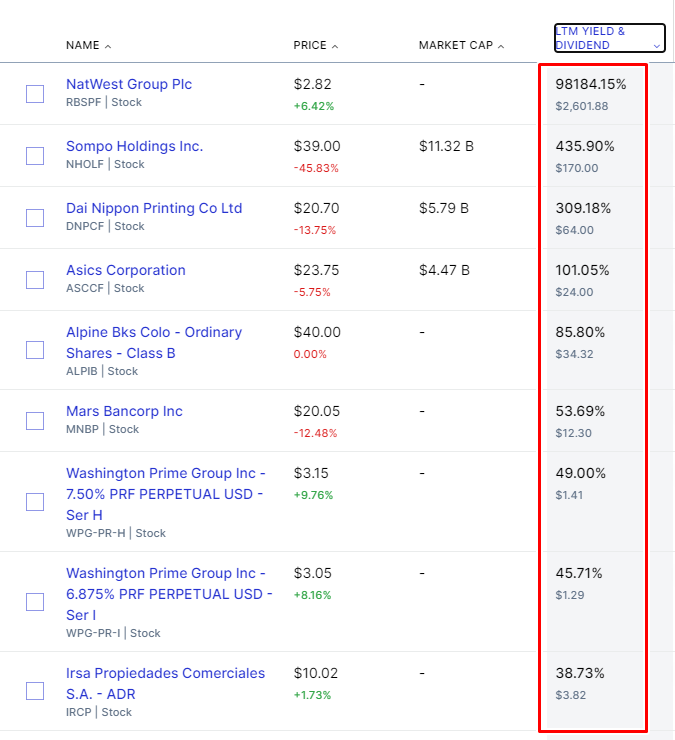675x740 pixels.
Task: Click the -13.75% price change
Action: pos(315,230)
